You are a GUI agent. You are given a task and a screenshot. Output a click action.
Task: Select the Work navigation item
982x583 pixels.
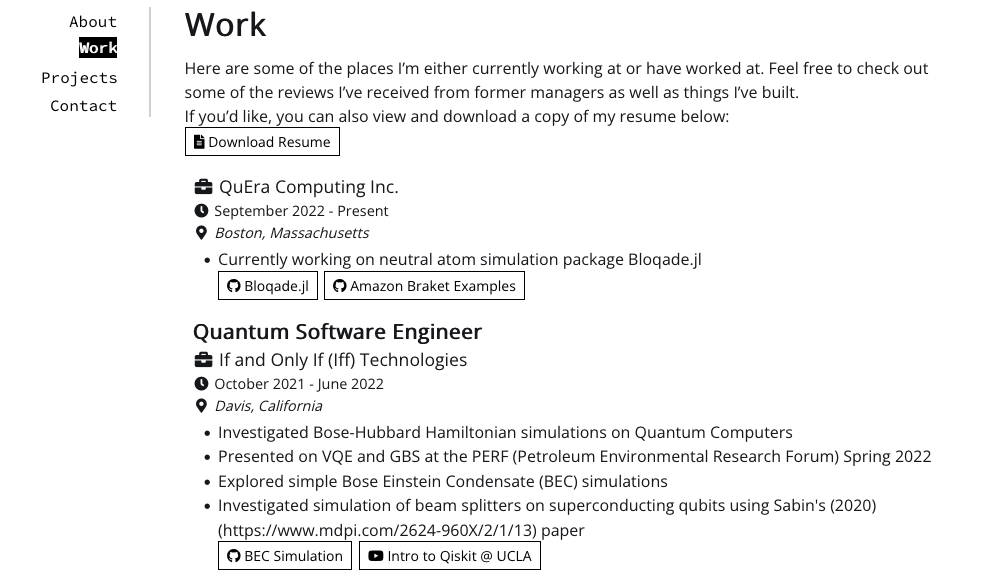pos(98,48)
